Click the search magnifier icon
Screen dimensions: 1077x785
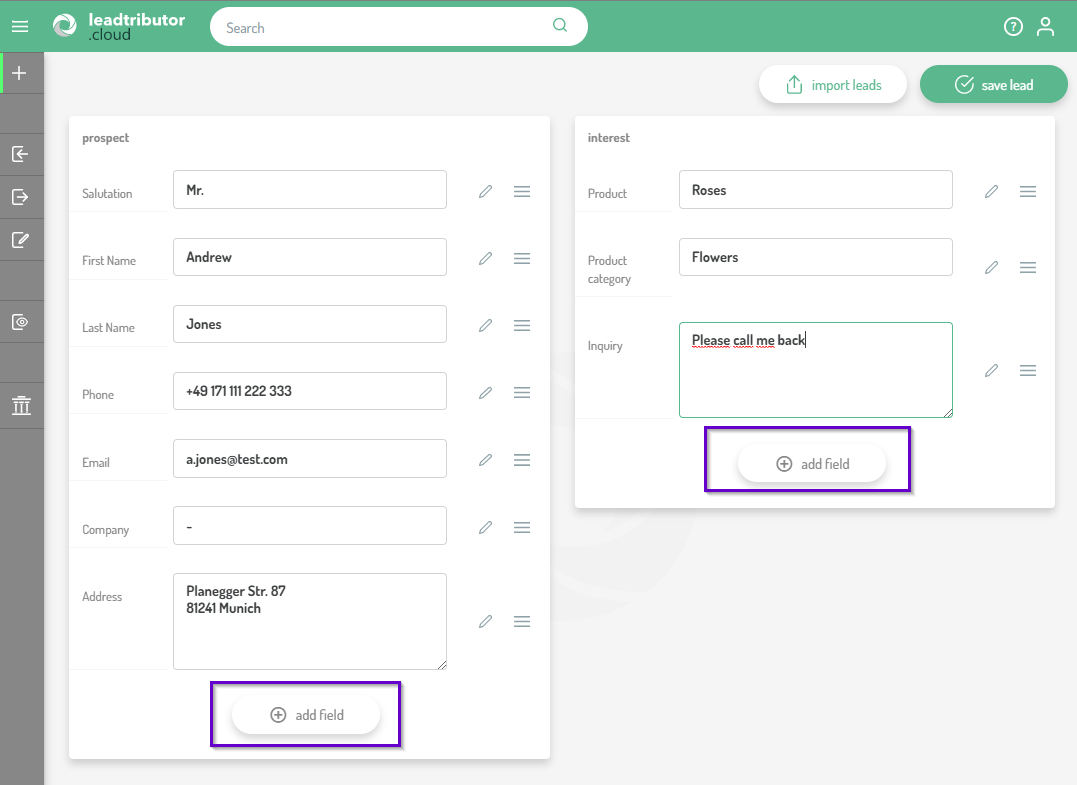tap(560, 26)
